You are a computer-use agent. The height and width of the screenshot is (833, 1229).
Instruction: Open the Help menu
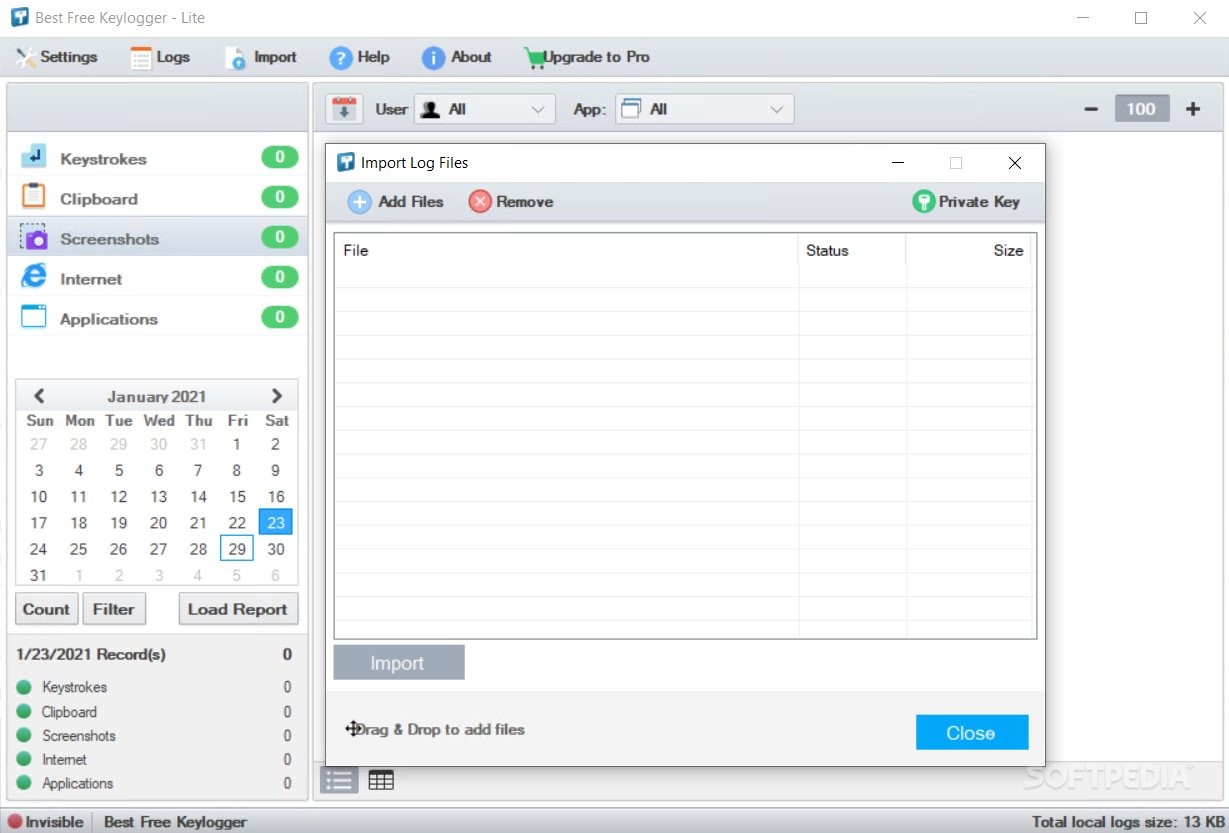360,57
